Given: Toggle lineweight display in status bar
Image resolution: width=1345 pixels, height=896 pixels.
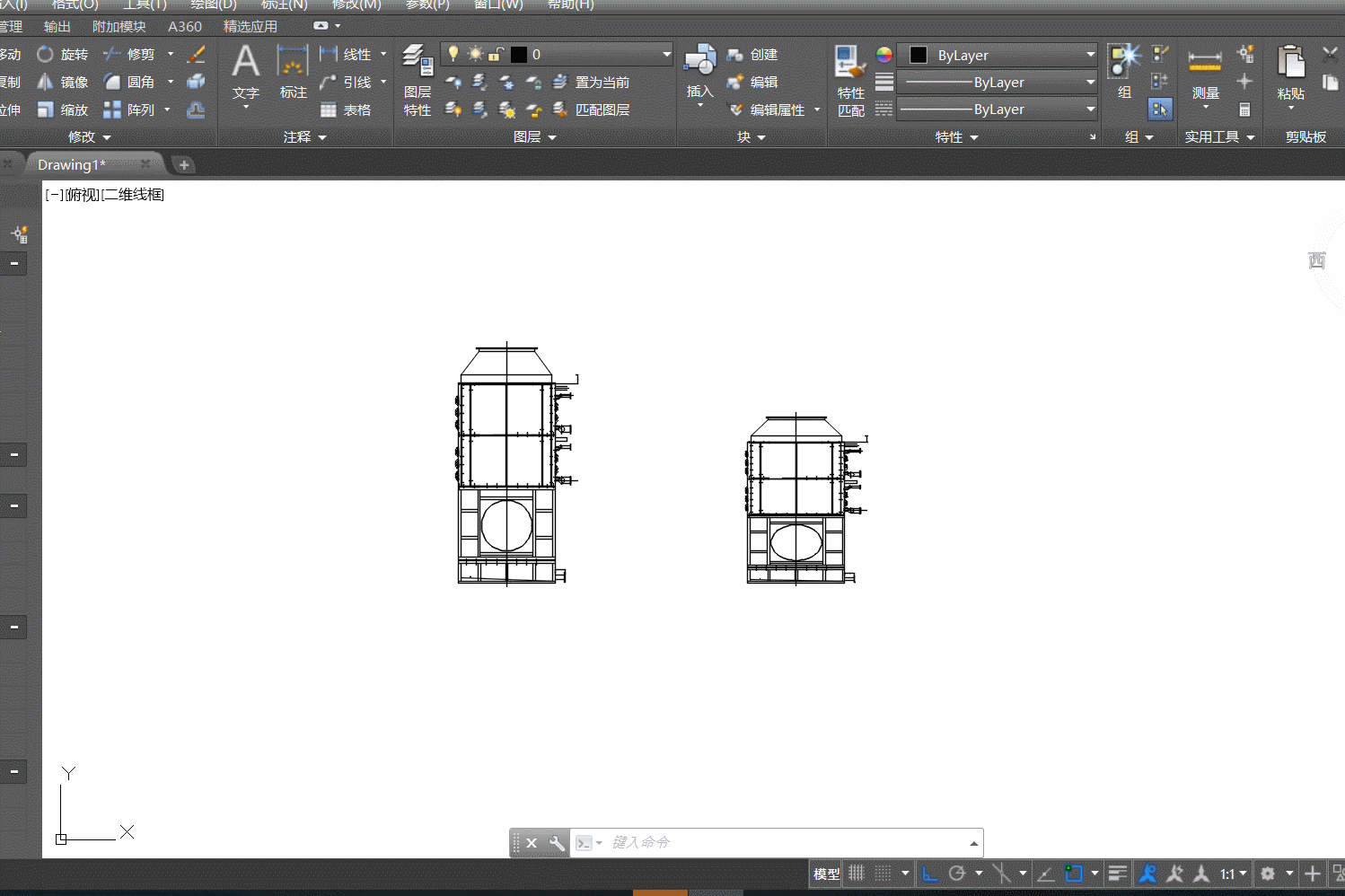Looking at the screenshot, I should click(x=1118, y=874).
